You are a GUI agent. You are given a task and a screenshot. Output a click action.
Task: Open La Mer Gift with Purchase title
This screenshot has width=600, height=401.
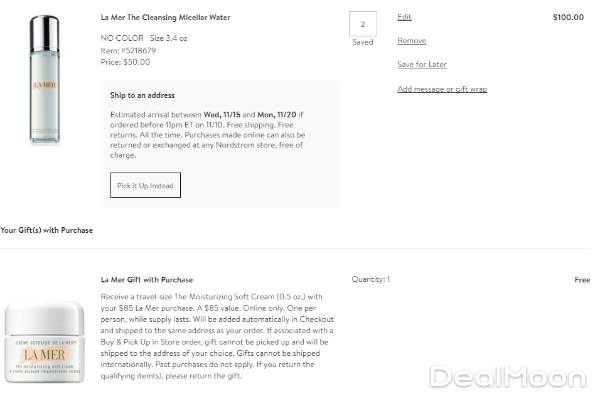(147, 280)
